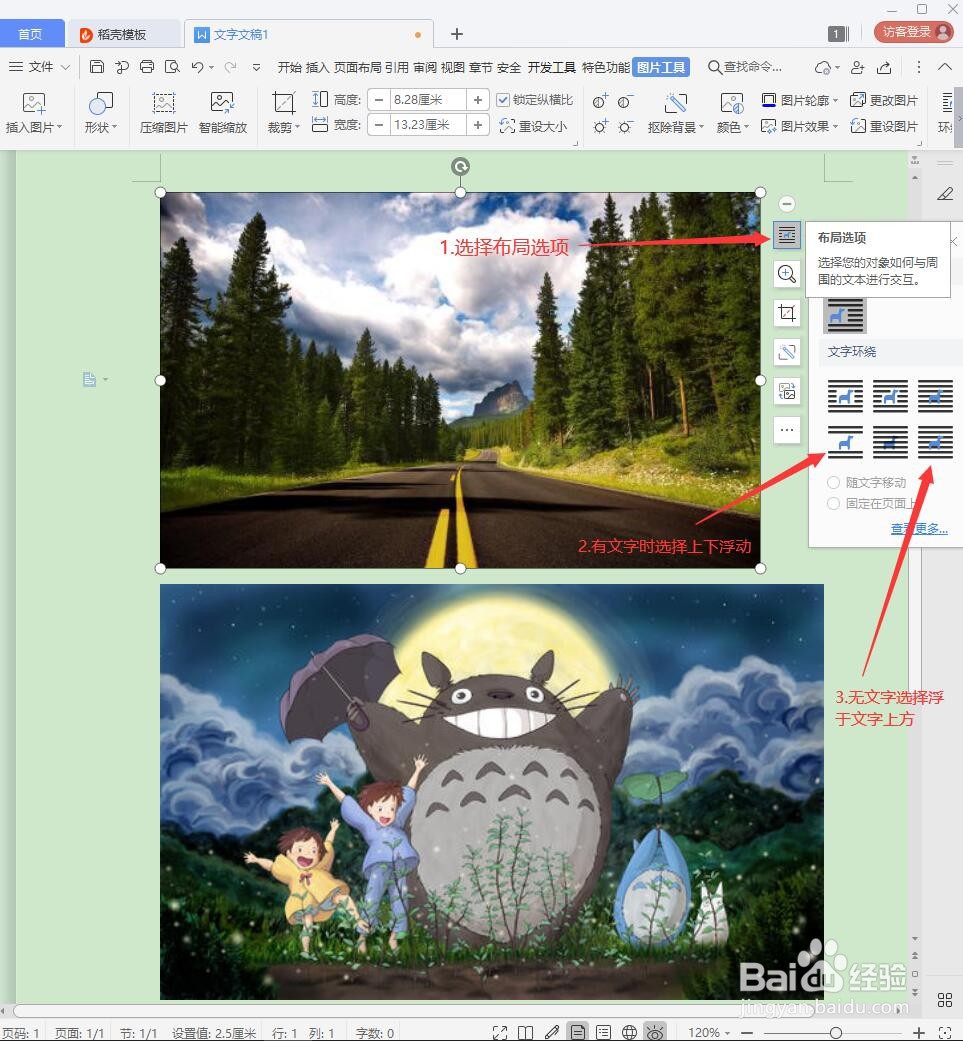Viewport: 963px width, 1041px height.
Task: Decrease brightness sun icon
Action: 625,126
